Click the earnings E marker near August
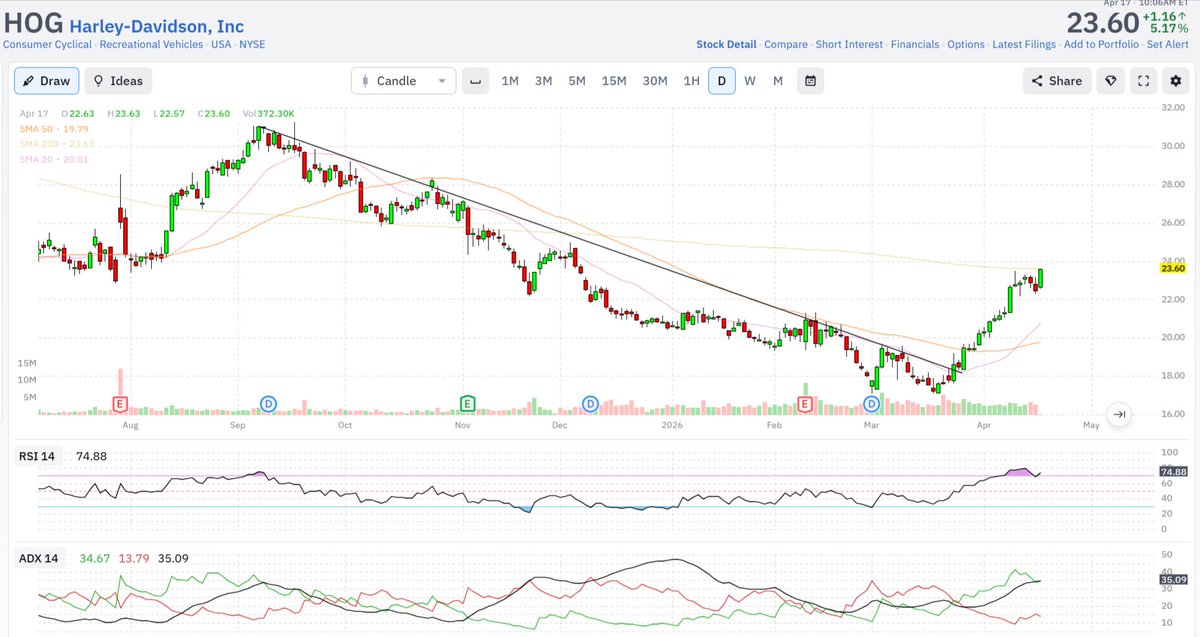Viewport: 1200px width, 637px height. click(x=120, y=404)
